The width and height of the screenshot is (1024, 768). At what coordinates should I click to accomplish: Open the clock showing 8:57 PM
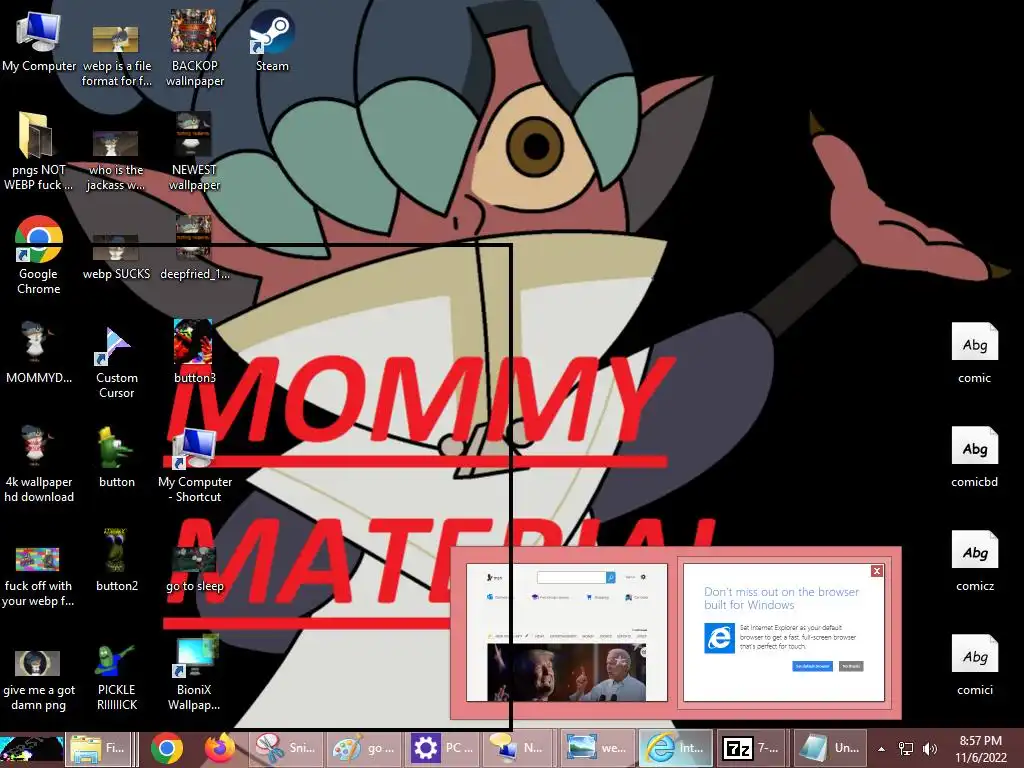coord(981,749)
